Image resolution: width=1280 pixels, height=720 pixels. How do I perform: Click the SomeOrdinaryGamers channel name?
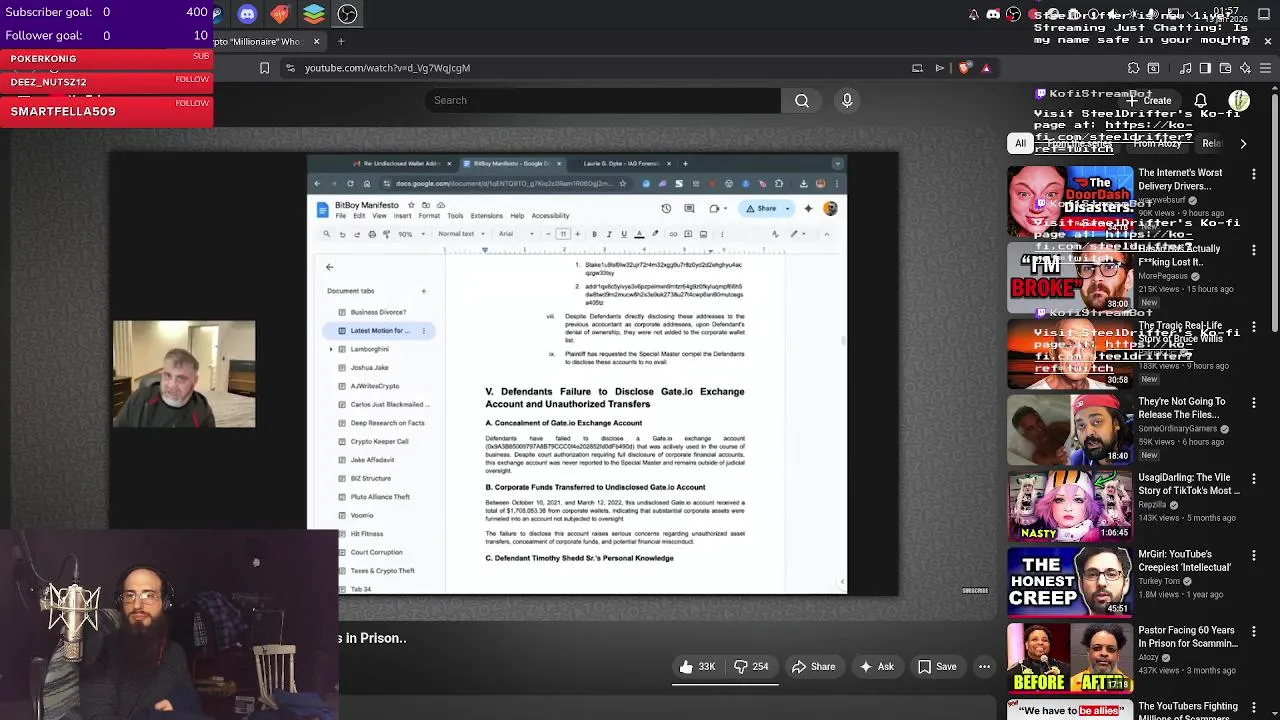tap(1177, 429)
